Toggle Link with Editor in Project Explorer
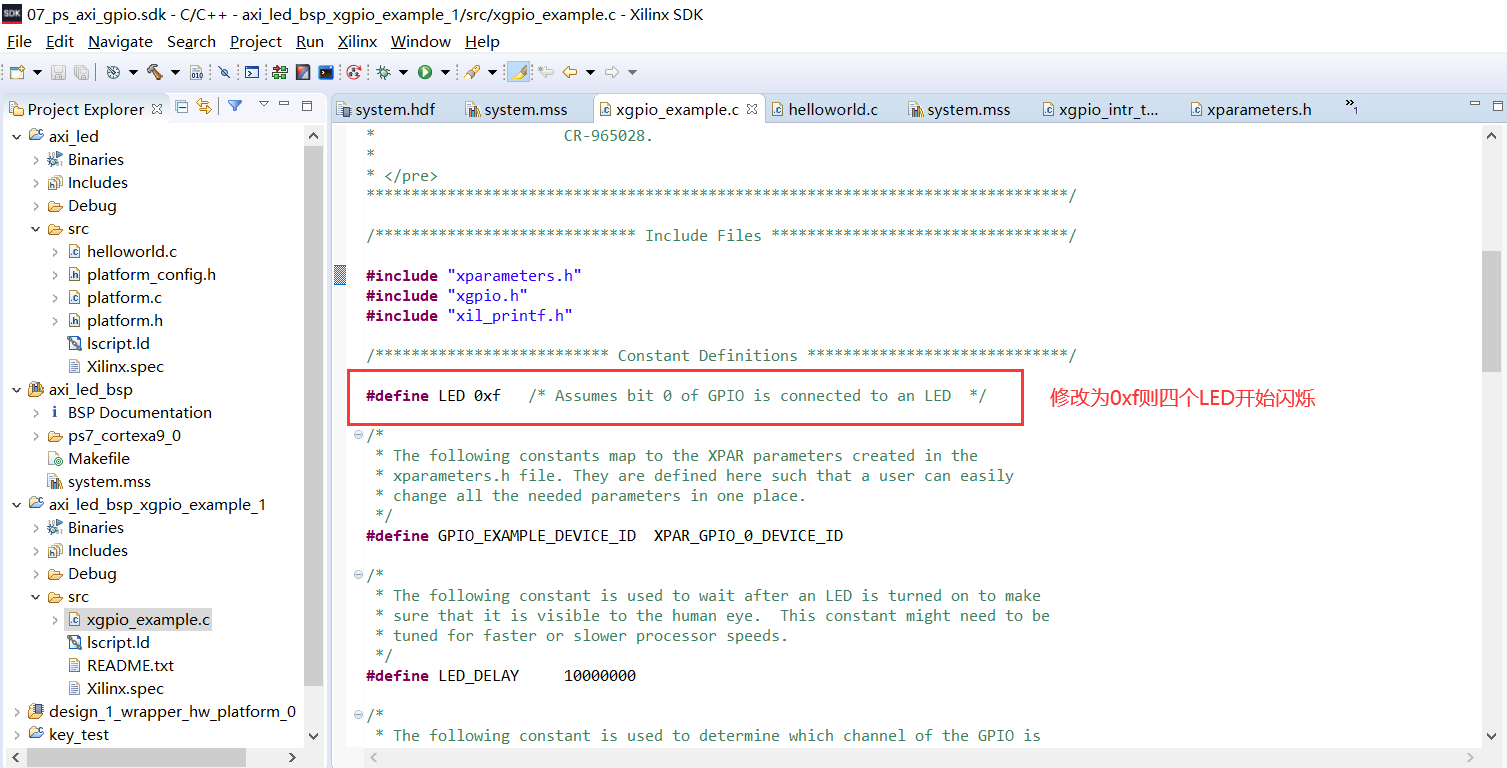1507x768 pixels. coord(204,106)
